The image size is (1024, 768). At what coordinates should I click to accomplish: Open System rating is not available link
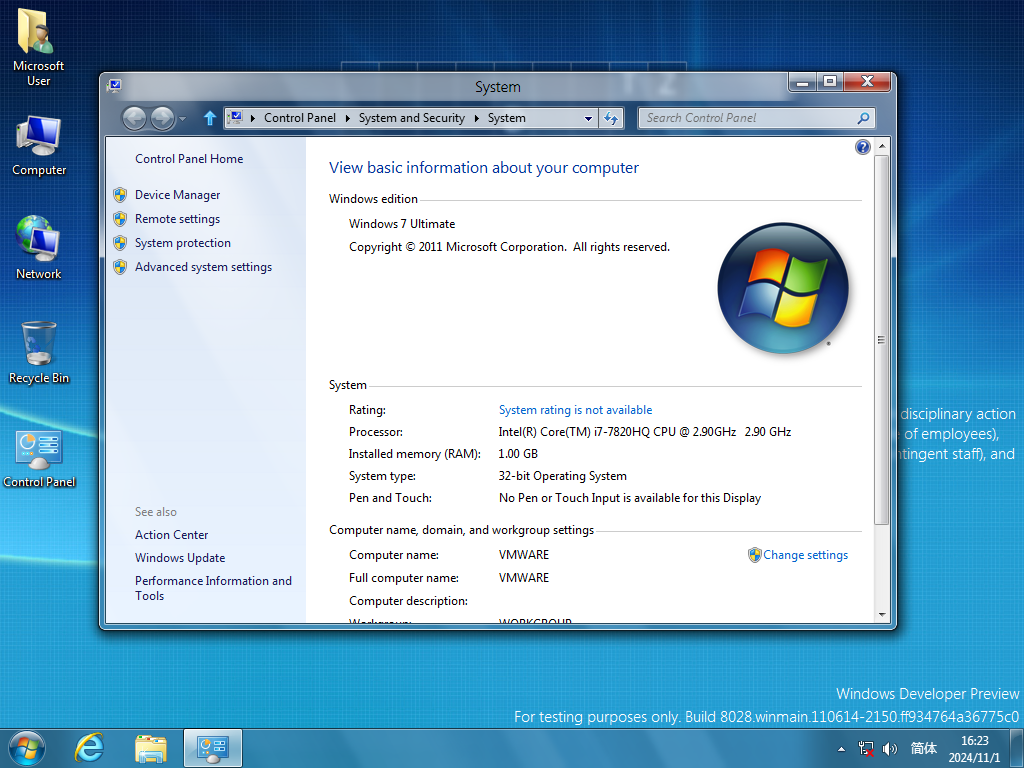575,410
